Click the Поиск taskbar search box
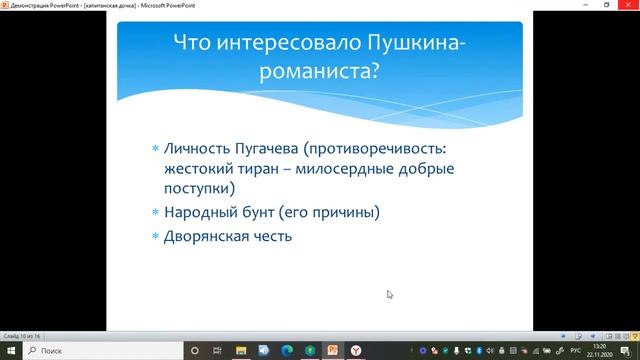640x360 pixels. 103,351
